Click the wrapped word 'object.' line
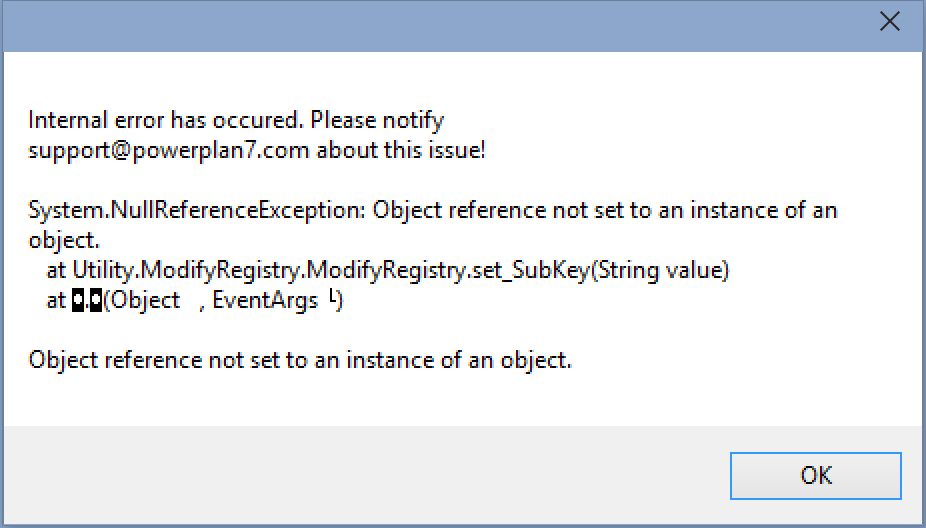 (x=64, y=240)
